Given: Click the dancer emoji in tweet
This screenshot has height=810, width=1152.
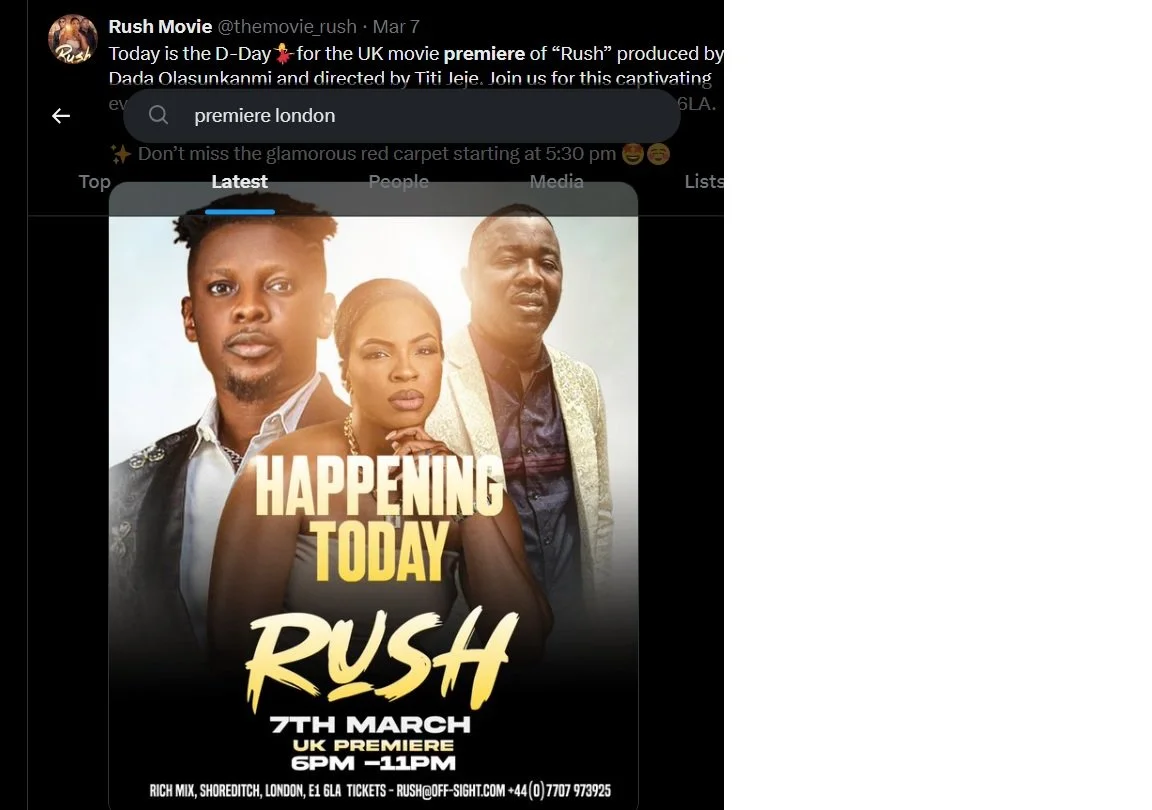Looking at the screenshot, I should [x=284, y=54].
